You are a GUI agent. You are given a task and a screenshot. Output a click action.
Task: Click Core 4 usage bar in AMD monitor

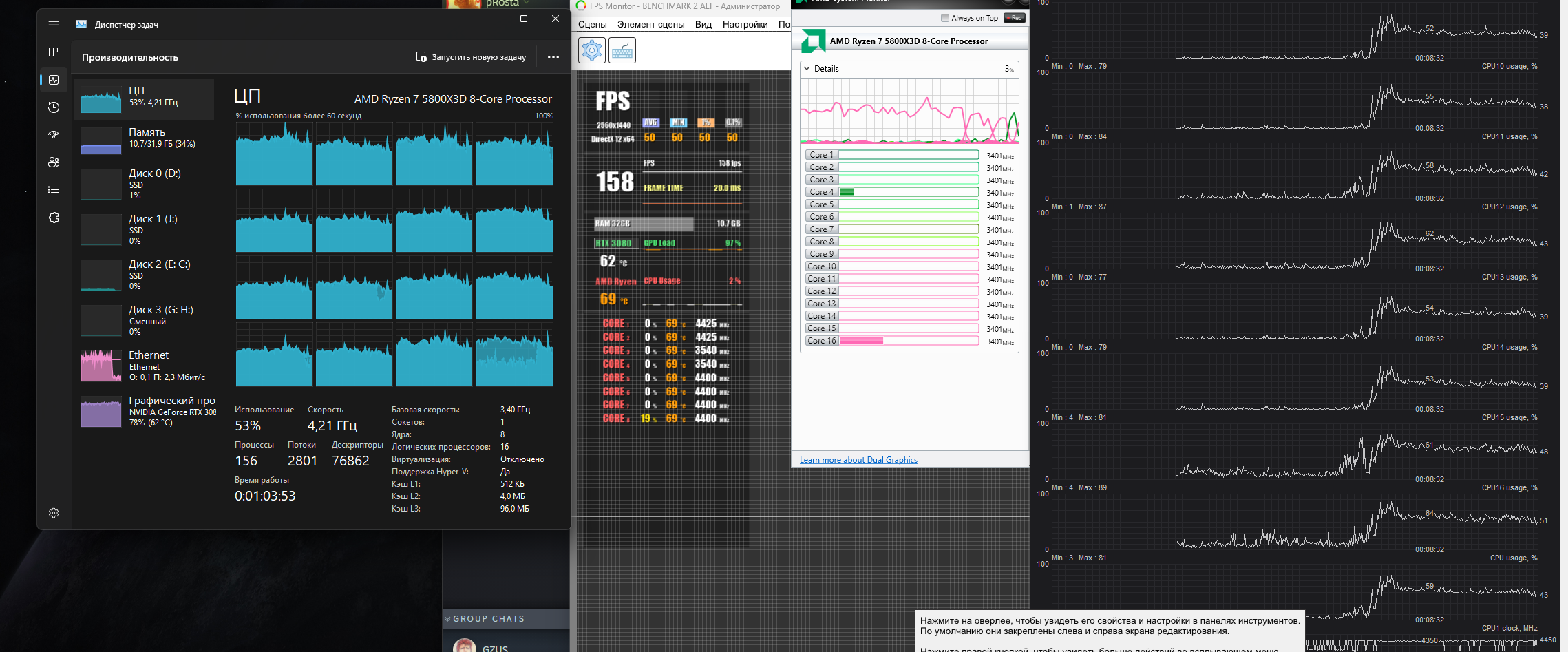coord(909,192)
